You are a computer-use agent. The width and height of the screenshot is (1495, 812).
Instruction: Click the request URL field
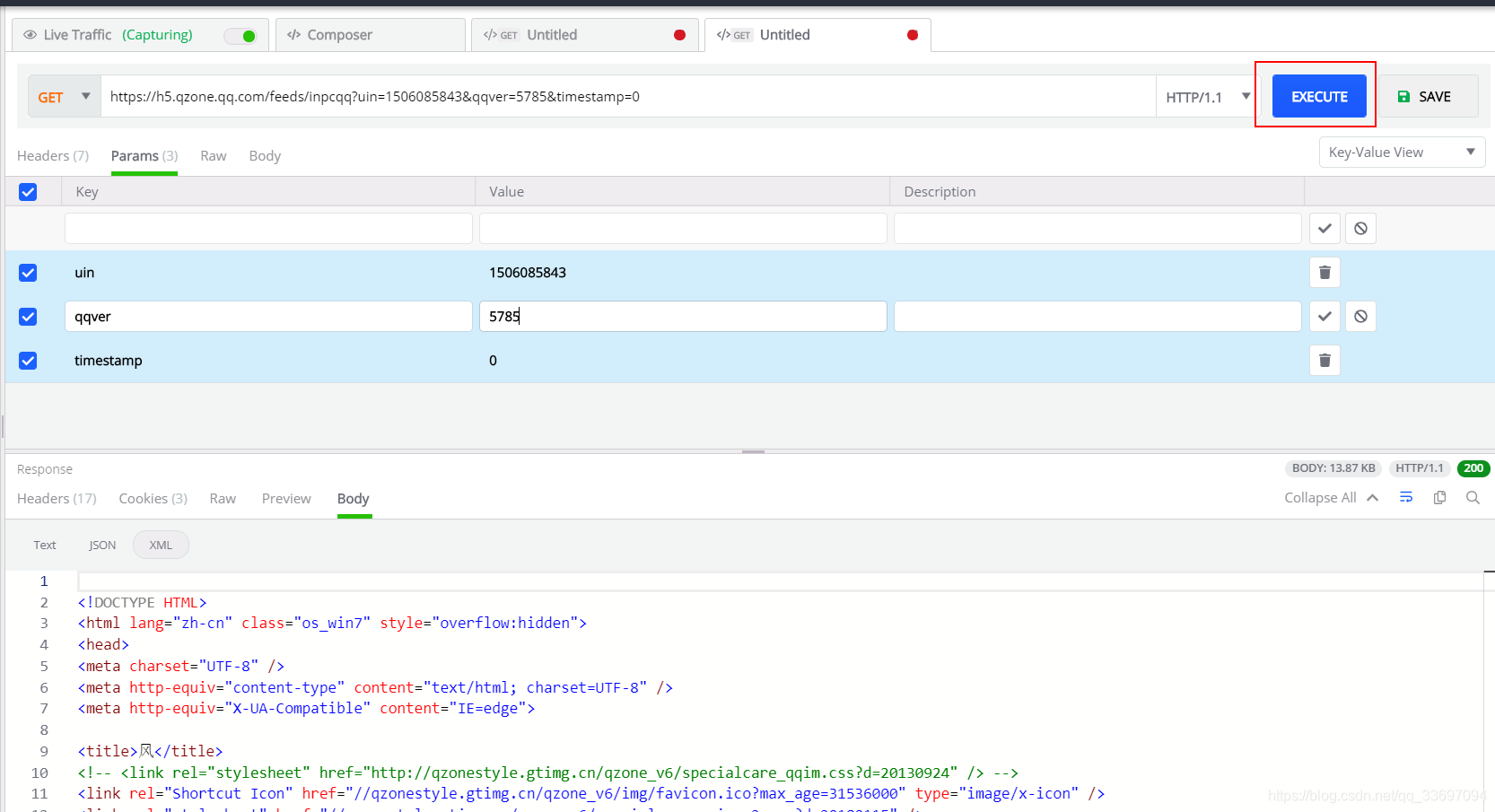[628, 96]
